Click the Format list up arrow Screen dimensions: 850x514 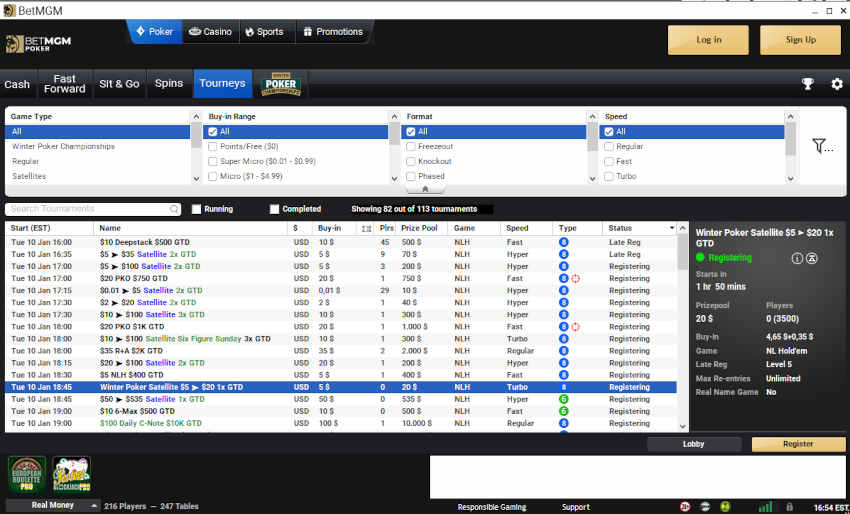click(592, 117)
